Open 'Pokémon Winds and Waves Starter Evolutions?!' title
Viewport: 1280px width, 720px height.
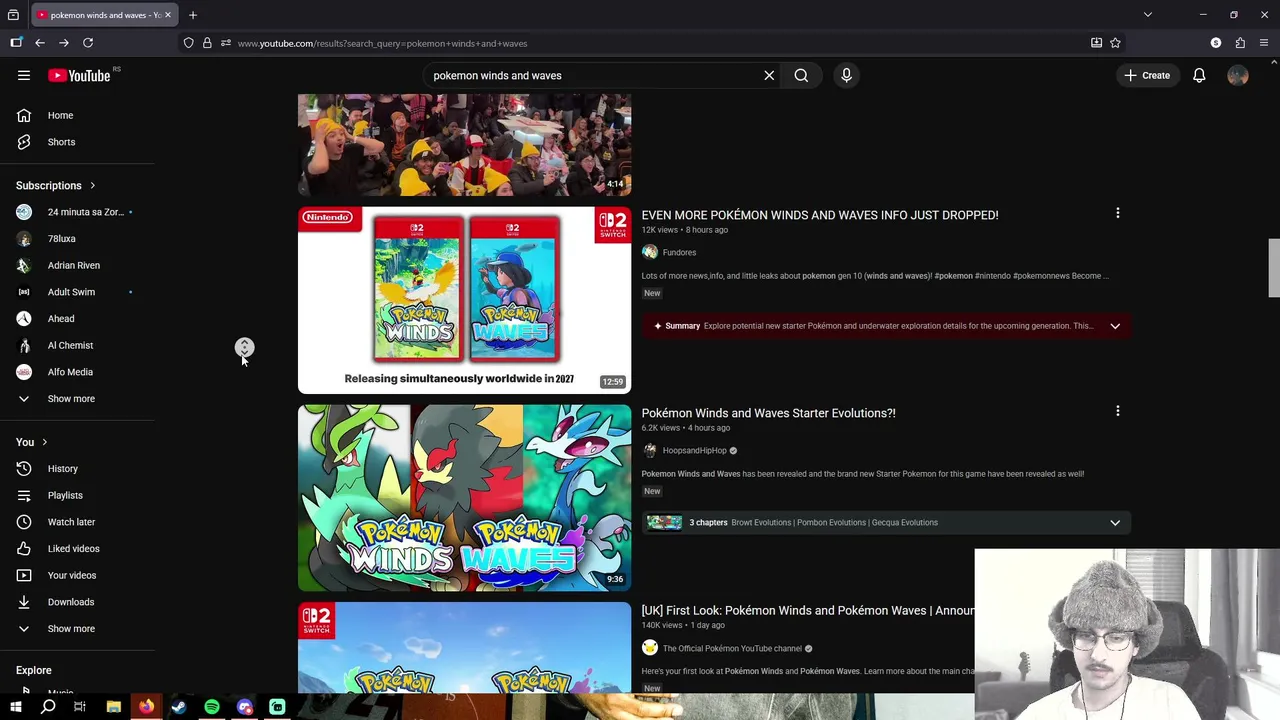768,413
